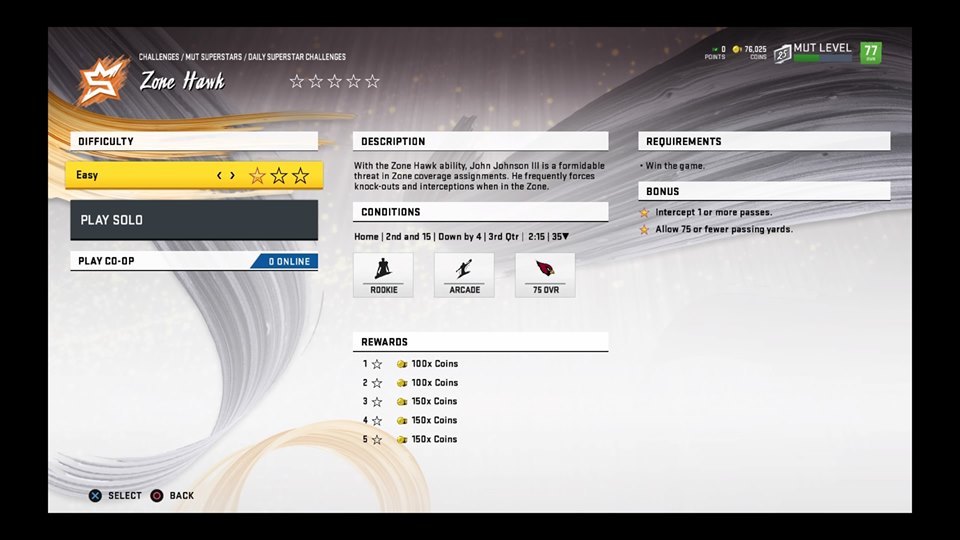The image size is (960, 540).
Task: Click the circle Back button prompt
Action: (x=157, y=495)
